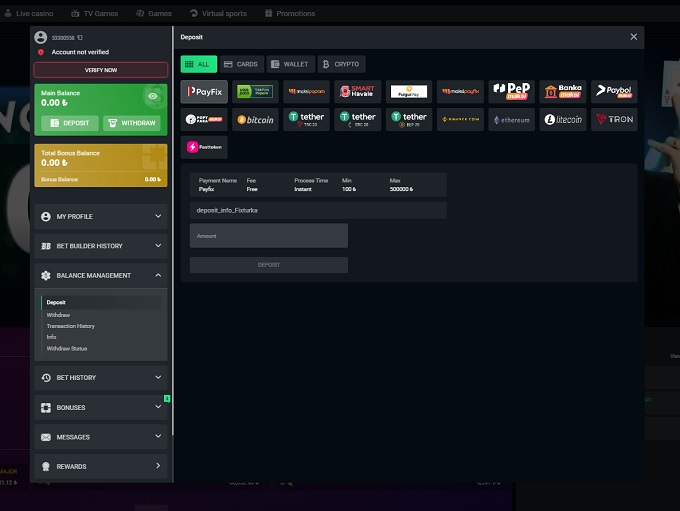
Task: Pick the TRON payment method
Action: click(x=614, y=120)
